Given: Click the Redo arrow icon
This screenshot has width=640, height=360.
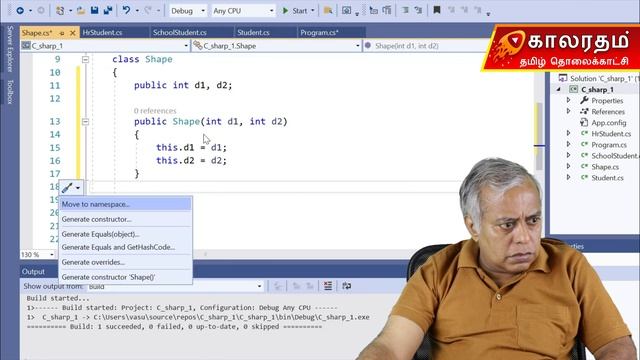Looking at the screenshot, I should coord(148,10).
